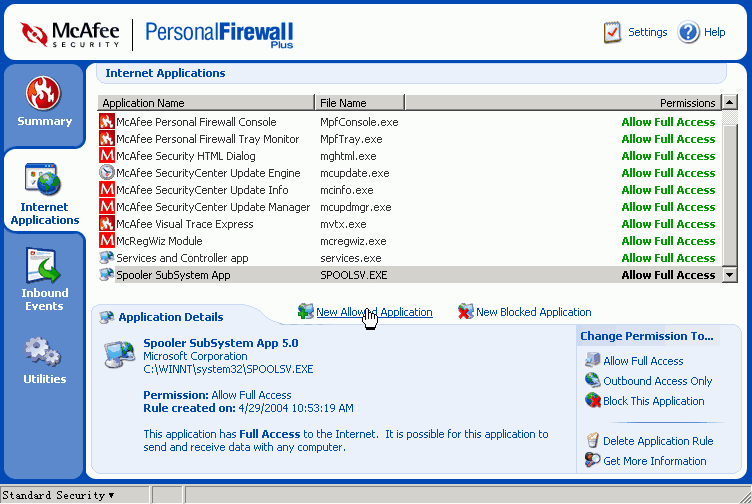Select the McAfee Visual Trace Express row
The height and width of the screenshot is (504, 752).
coord(186,224)
